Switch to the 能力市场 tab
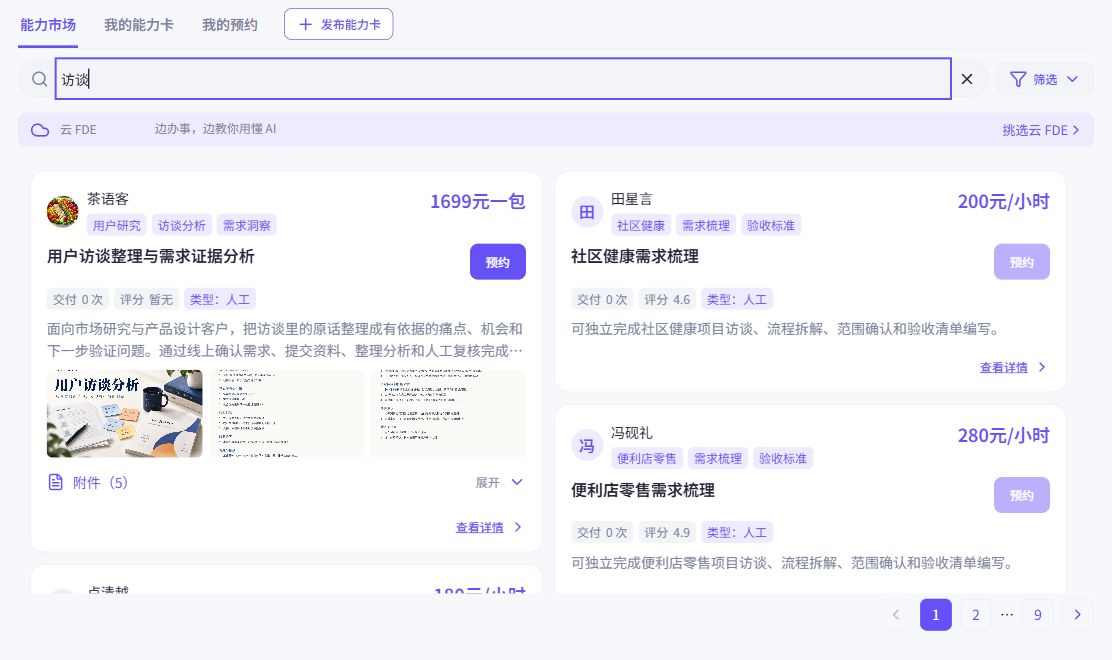This screenshot has height=660, width=1112. point(48,25)
